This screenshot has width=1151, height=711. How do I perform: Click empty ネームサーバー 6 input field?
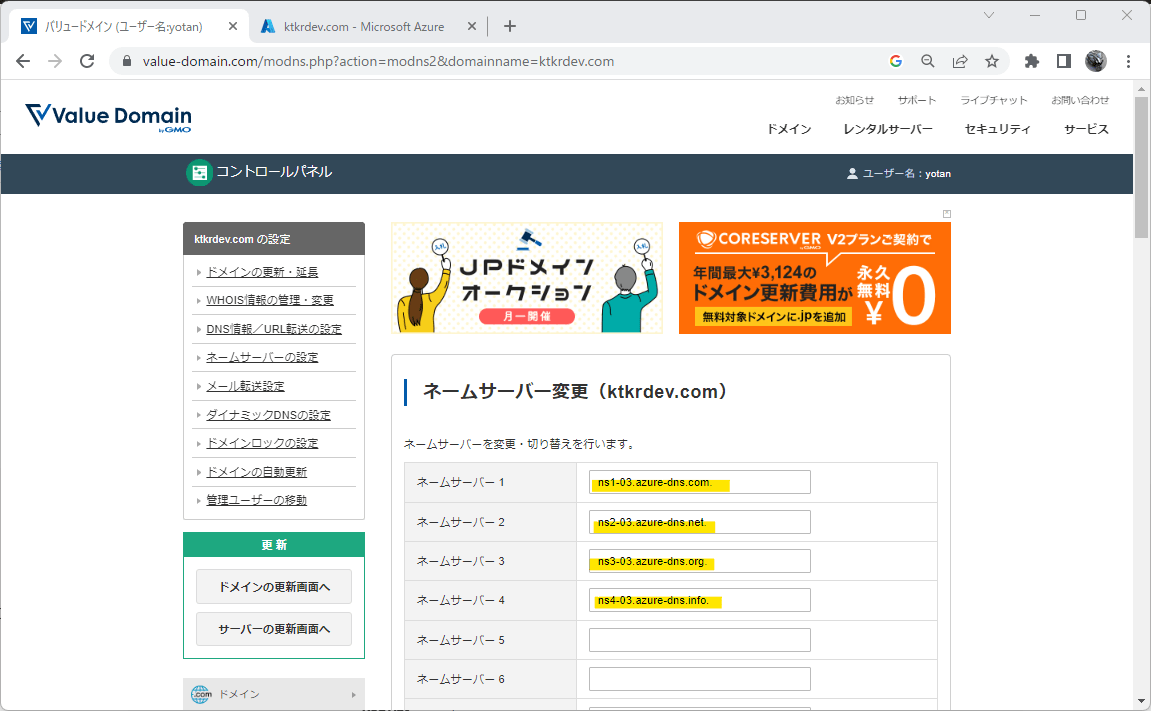[x=700, y=679]
